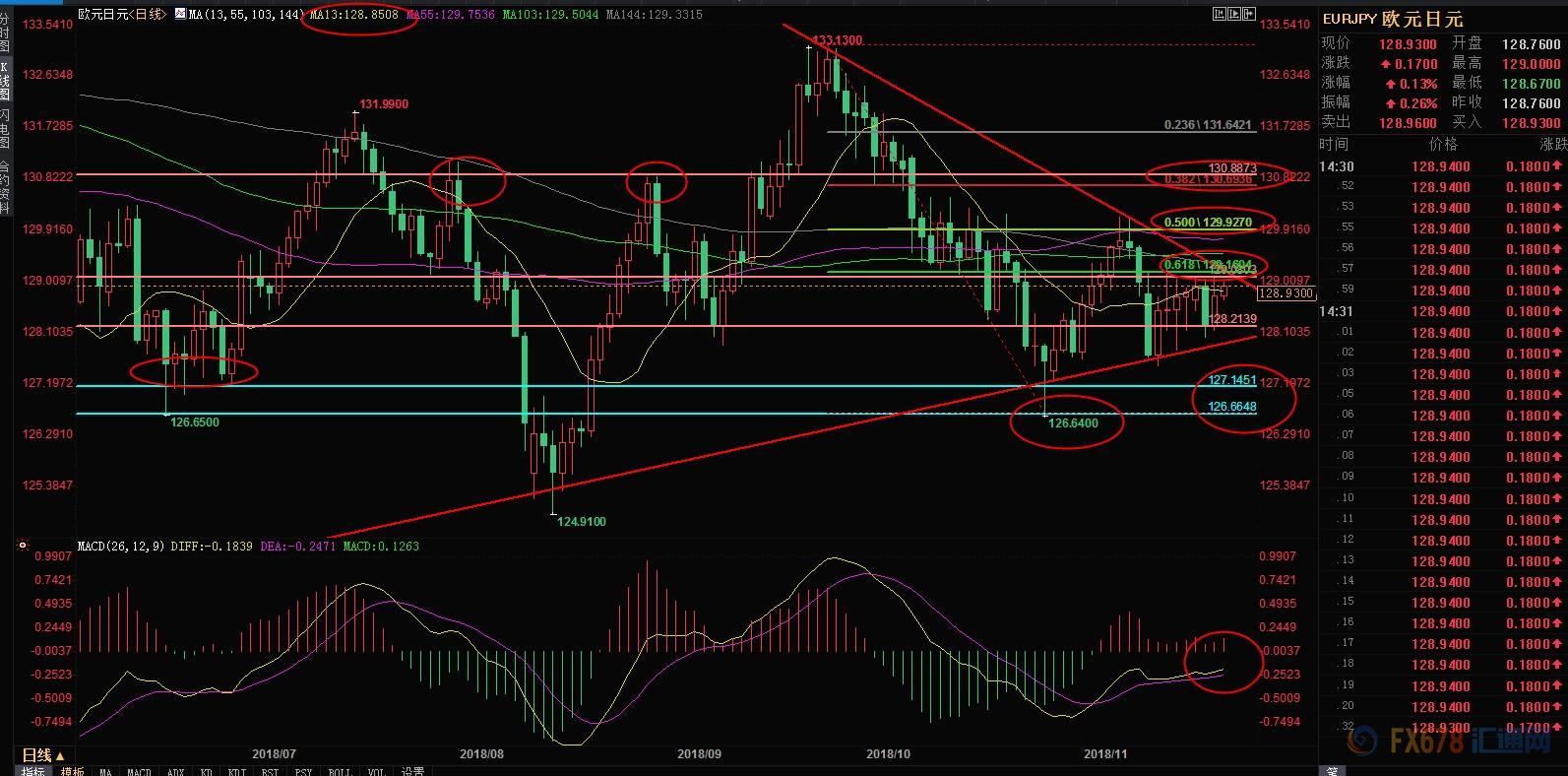Click the MA13:128.8508 value
Image resolution: width=1568 pixels, height=776 pixels.
353,15
